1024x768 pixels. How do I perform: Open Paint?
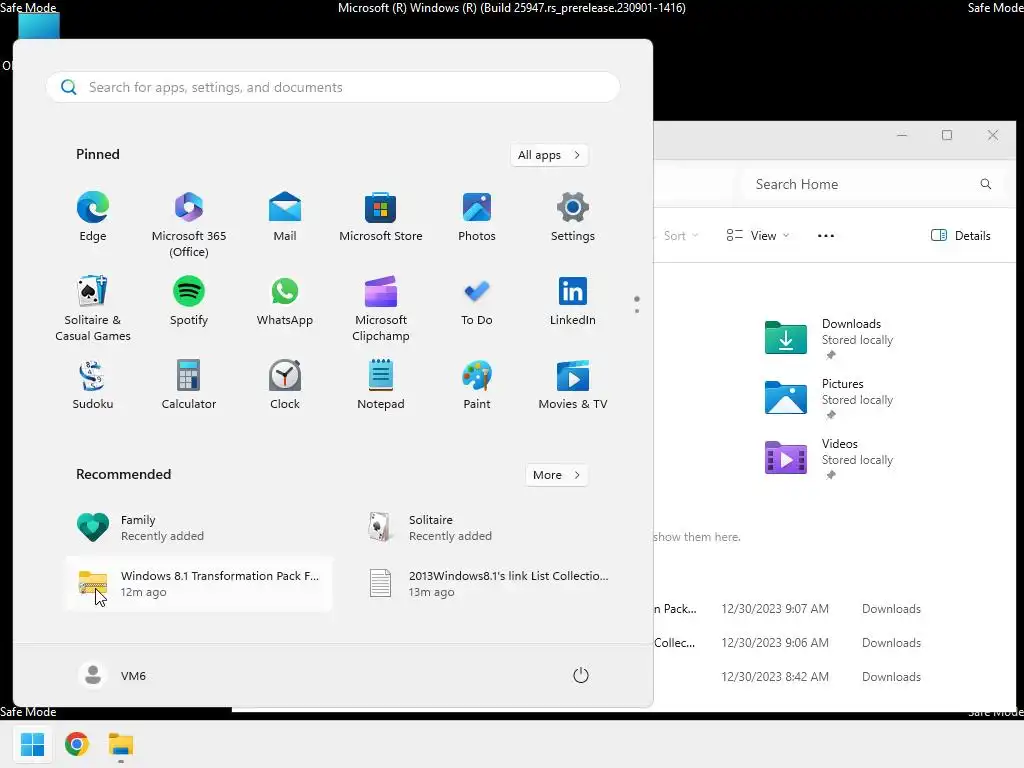point(477,385)
